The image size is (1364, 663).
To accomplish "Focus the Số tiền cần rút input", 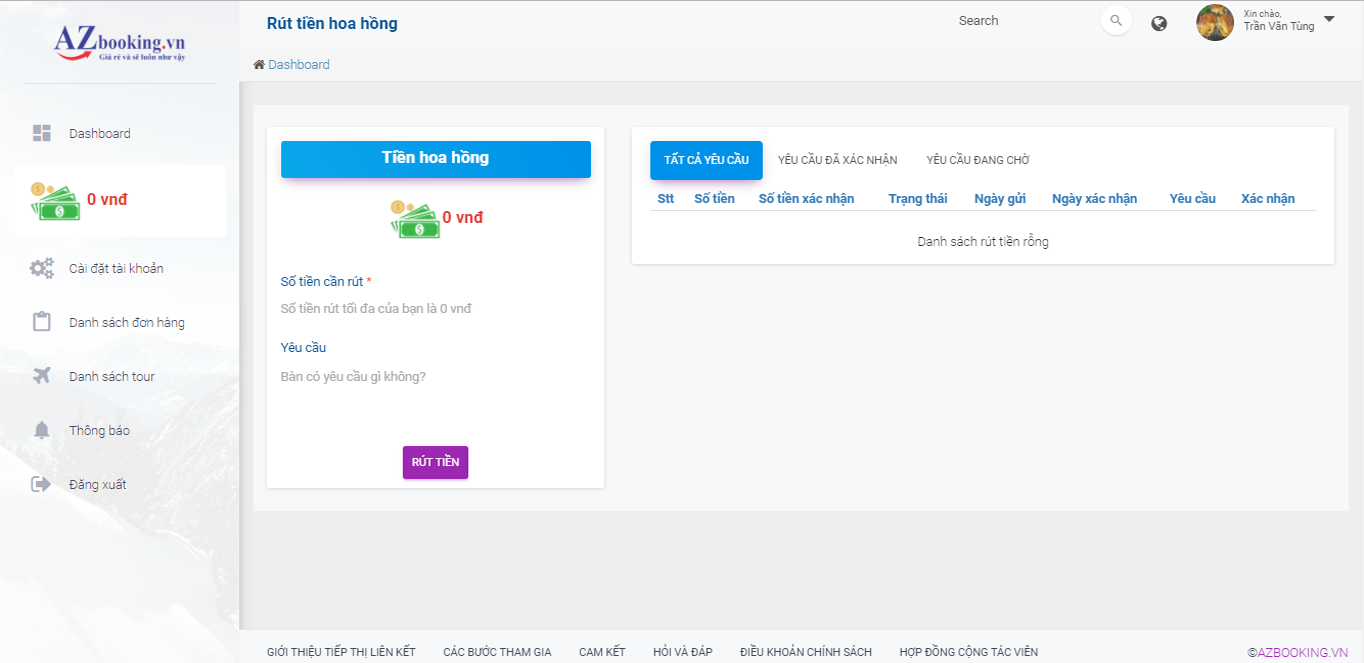I will coord(435,309).
